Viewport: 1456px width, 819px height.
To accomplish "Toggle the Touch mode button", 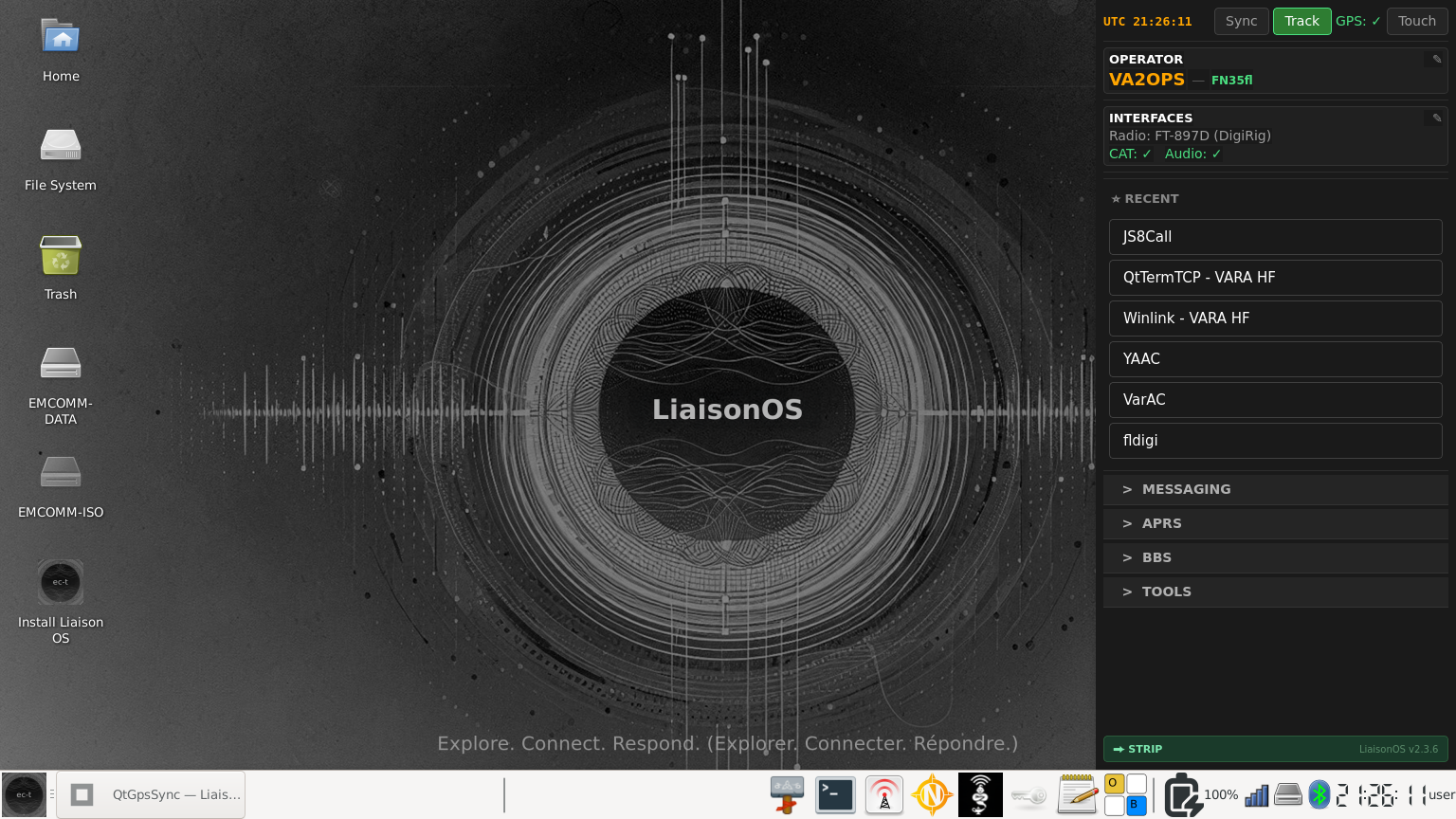I will pyautogui.click(x=1417, y=21).
